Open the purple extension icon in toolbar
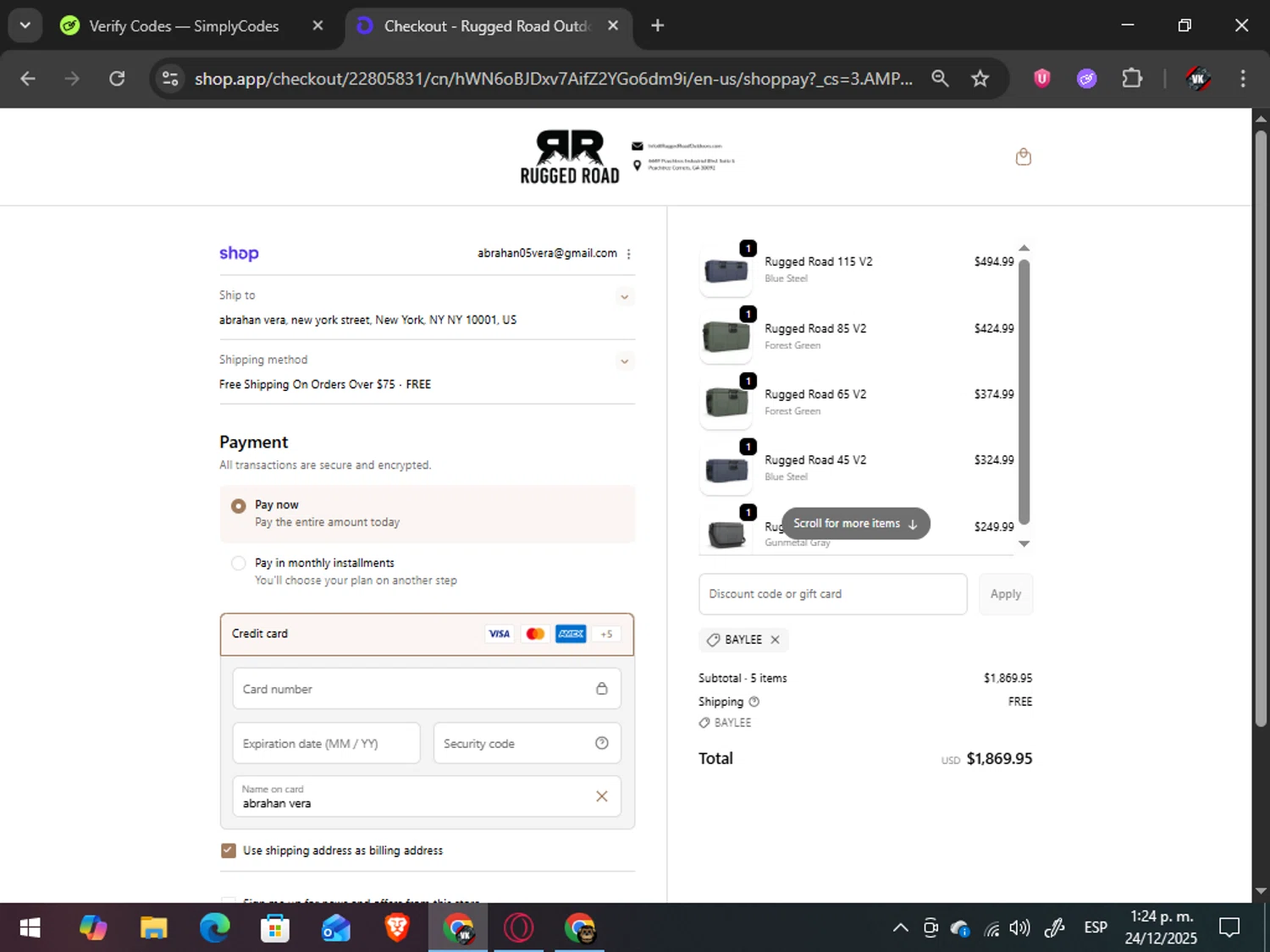The height and width of the screenshot is (952, 1270). (1086, 79)
